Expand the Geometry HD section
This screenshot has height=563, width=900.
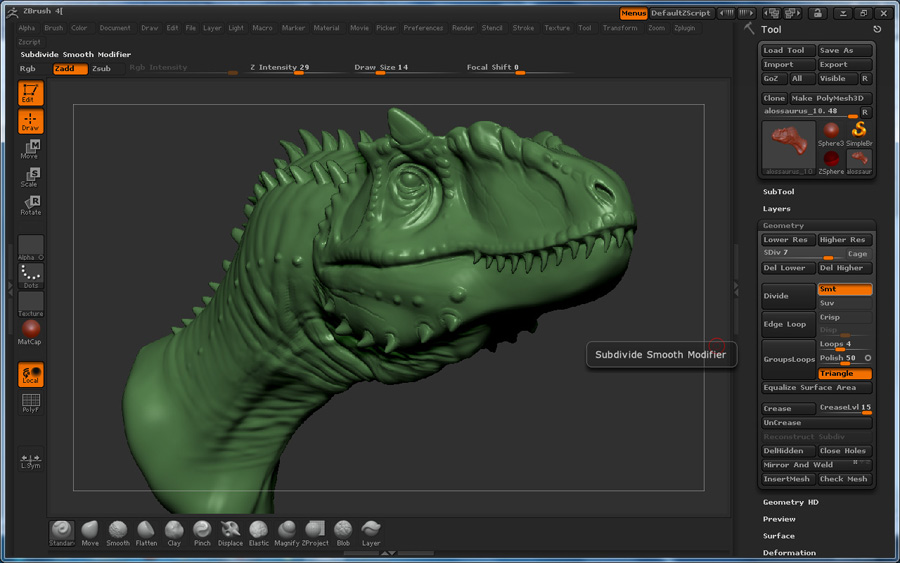790,502
